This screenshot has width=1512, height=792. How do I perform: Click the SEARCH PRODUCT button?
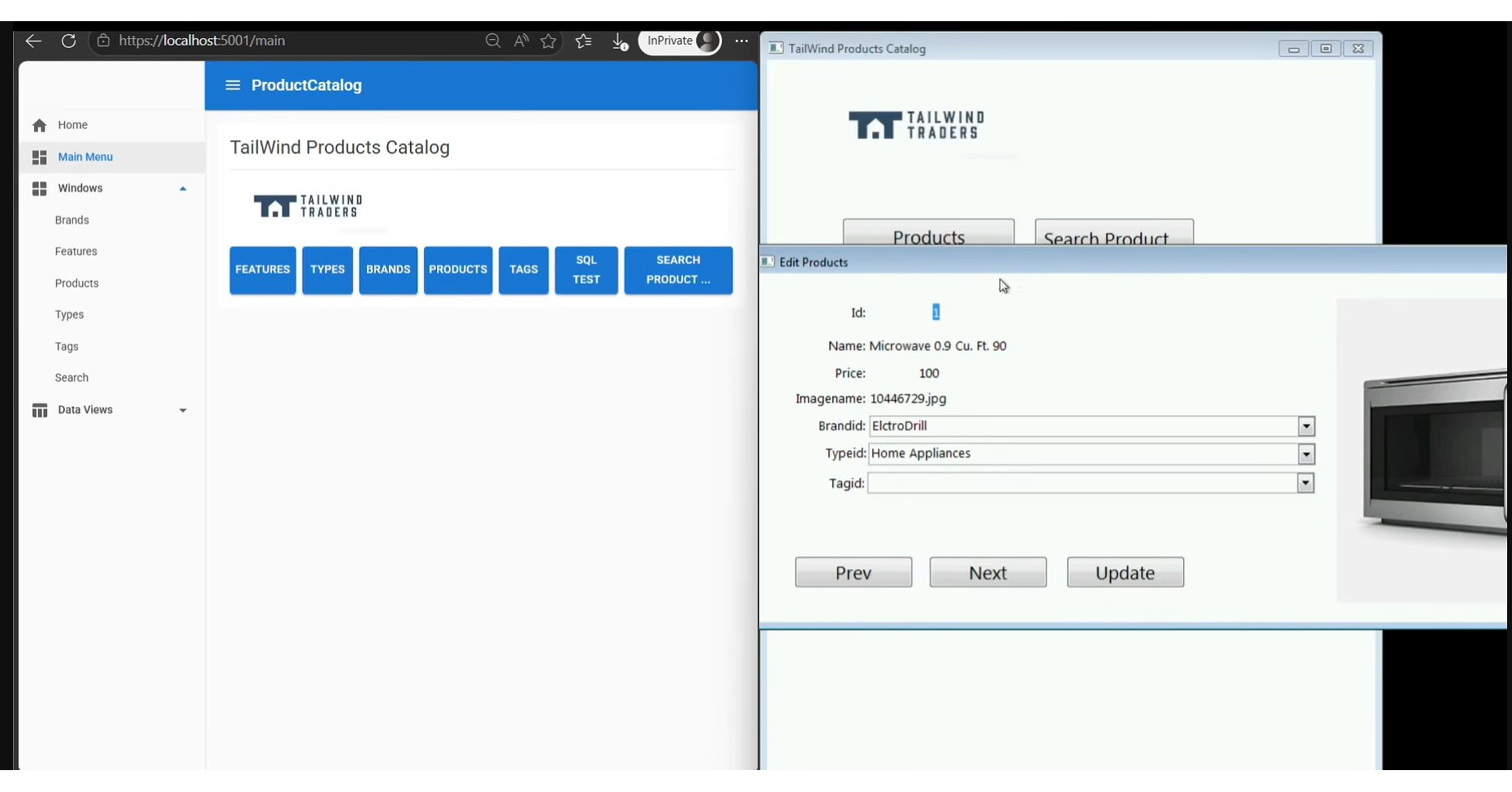pyautogui.click(x=678, y=270)
